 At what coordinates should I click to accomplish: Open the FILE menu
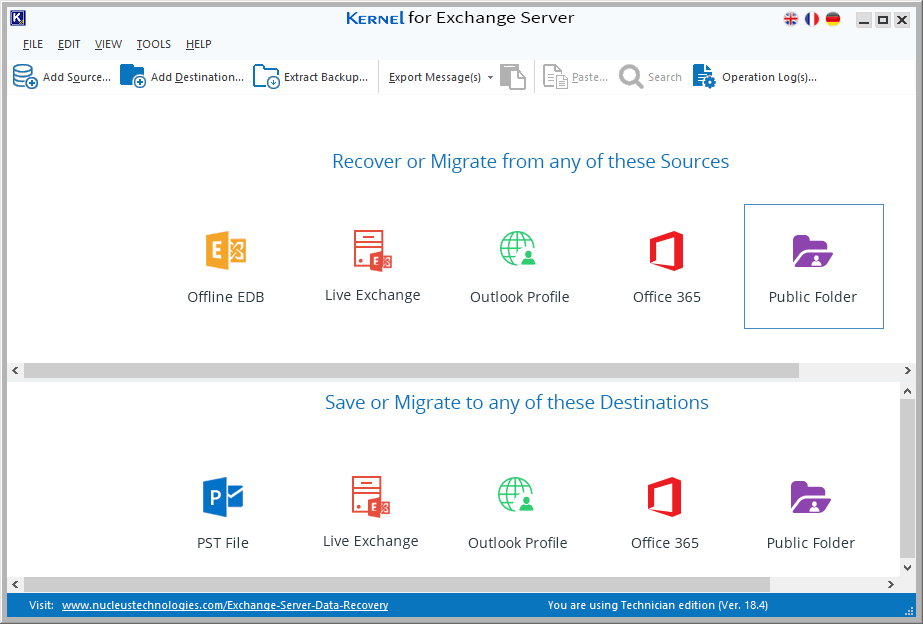[x=33, y=44]
